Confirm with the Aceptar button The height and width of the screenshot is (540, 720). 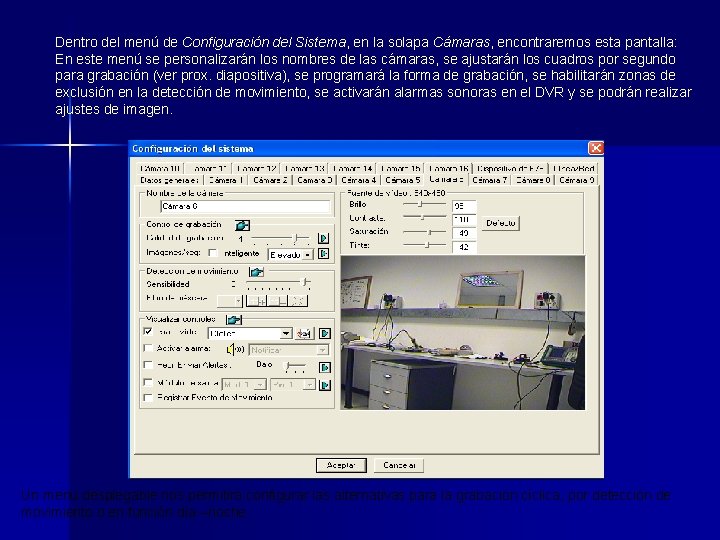[x=341, y=466]
